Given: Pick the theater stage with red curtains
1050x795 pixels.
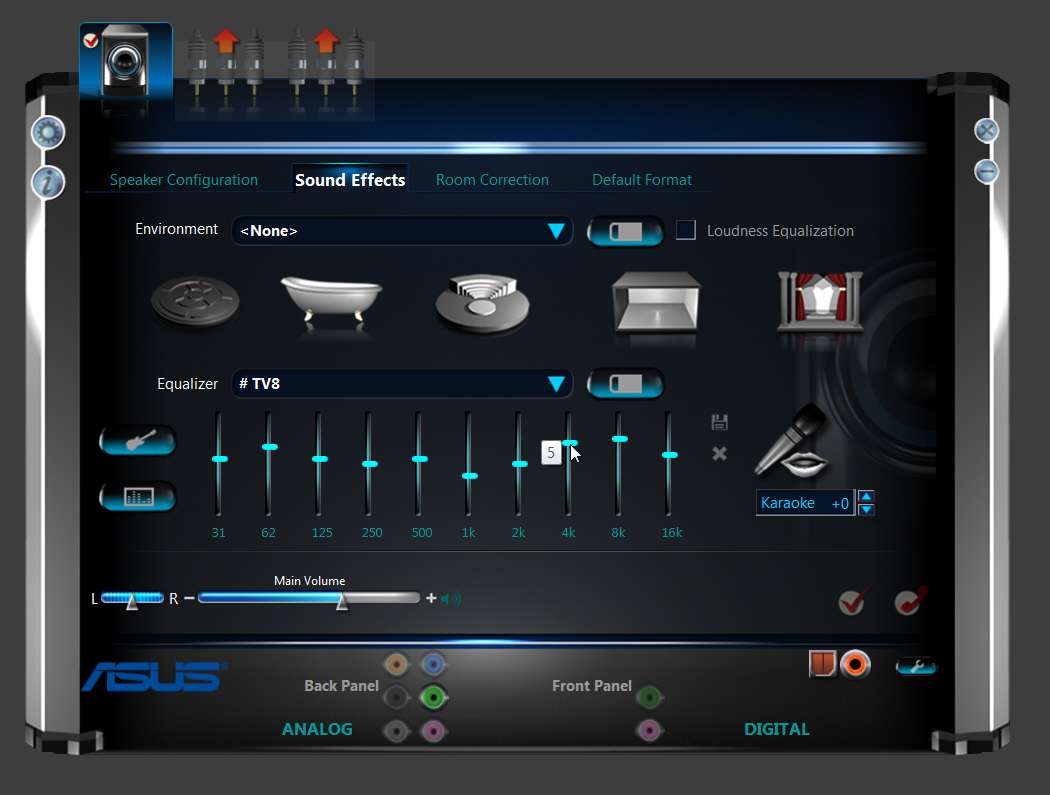Looking at the screenshot, I should point(820,301).
